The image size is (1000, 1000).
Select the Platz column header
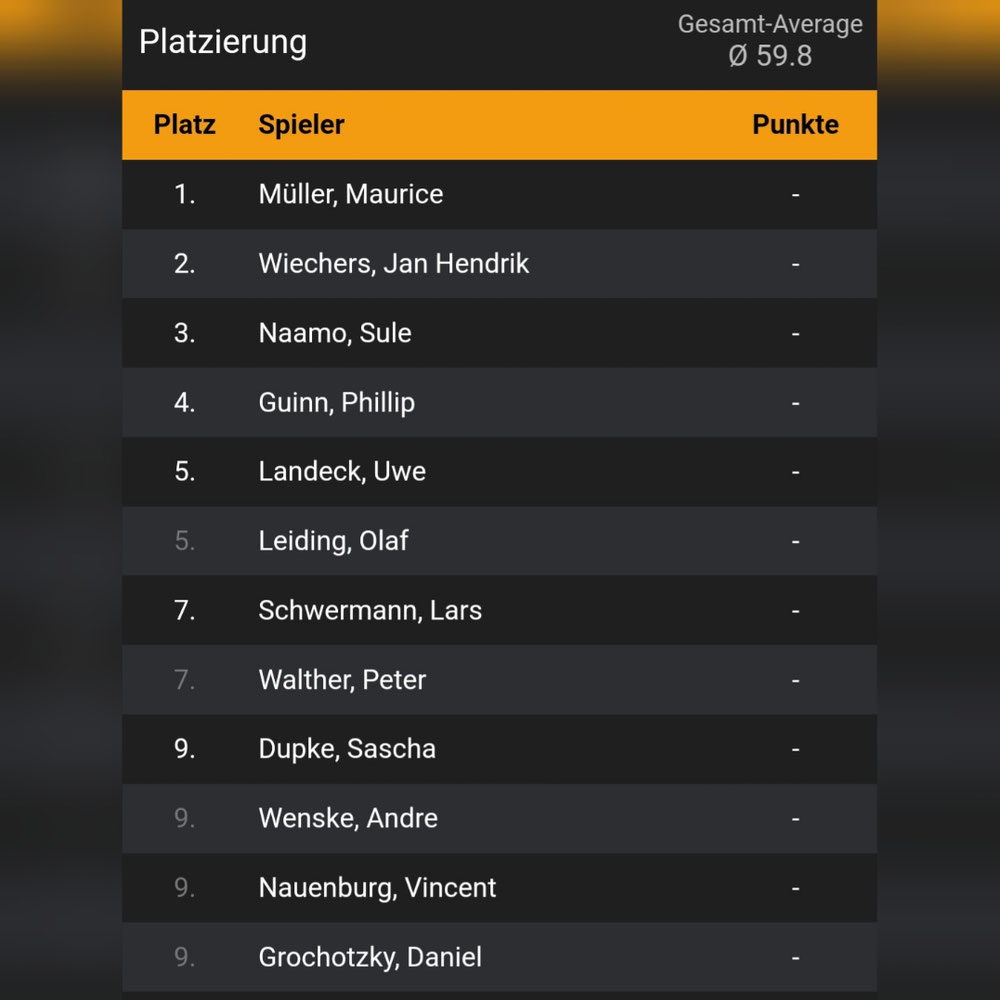[x=184, y=124]
